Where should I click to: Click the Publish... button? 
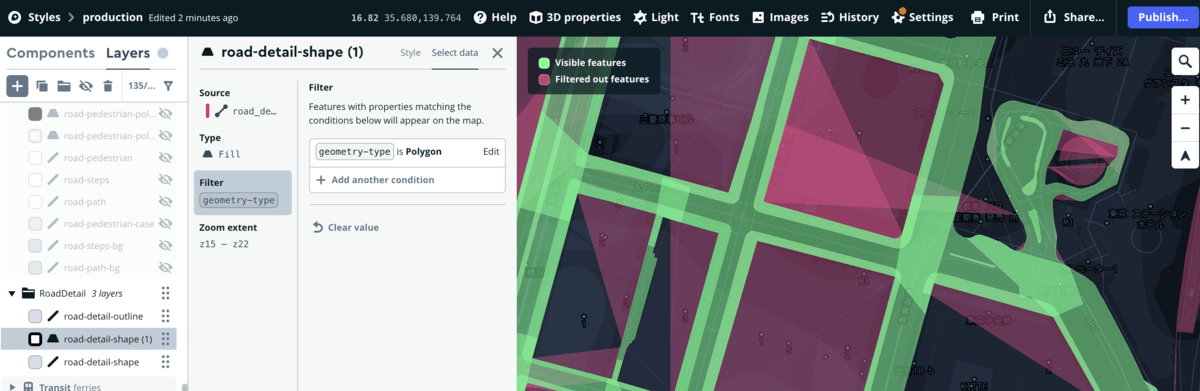click(x=1162, y=17)
